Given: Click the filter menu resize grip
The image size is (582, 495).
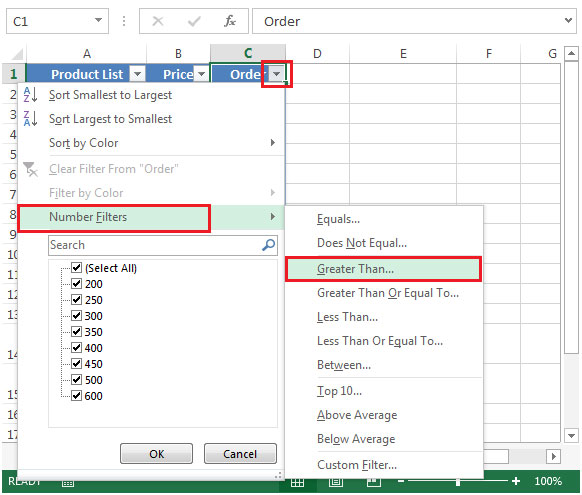Looking at the screenshot, I should [278, 475].
